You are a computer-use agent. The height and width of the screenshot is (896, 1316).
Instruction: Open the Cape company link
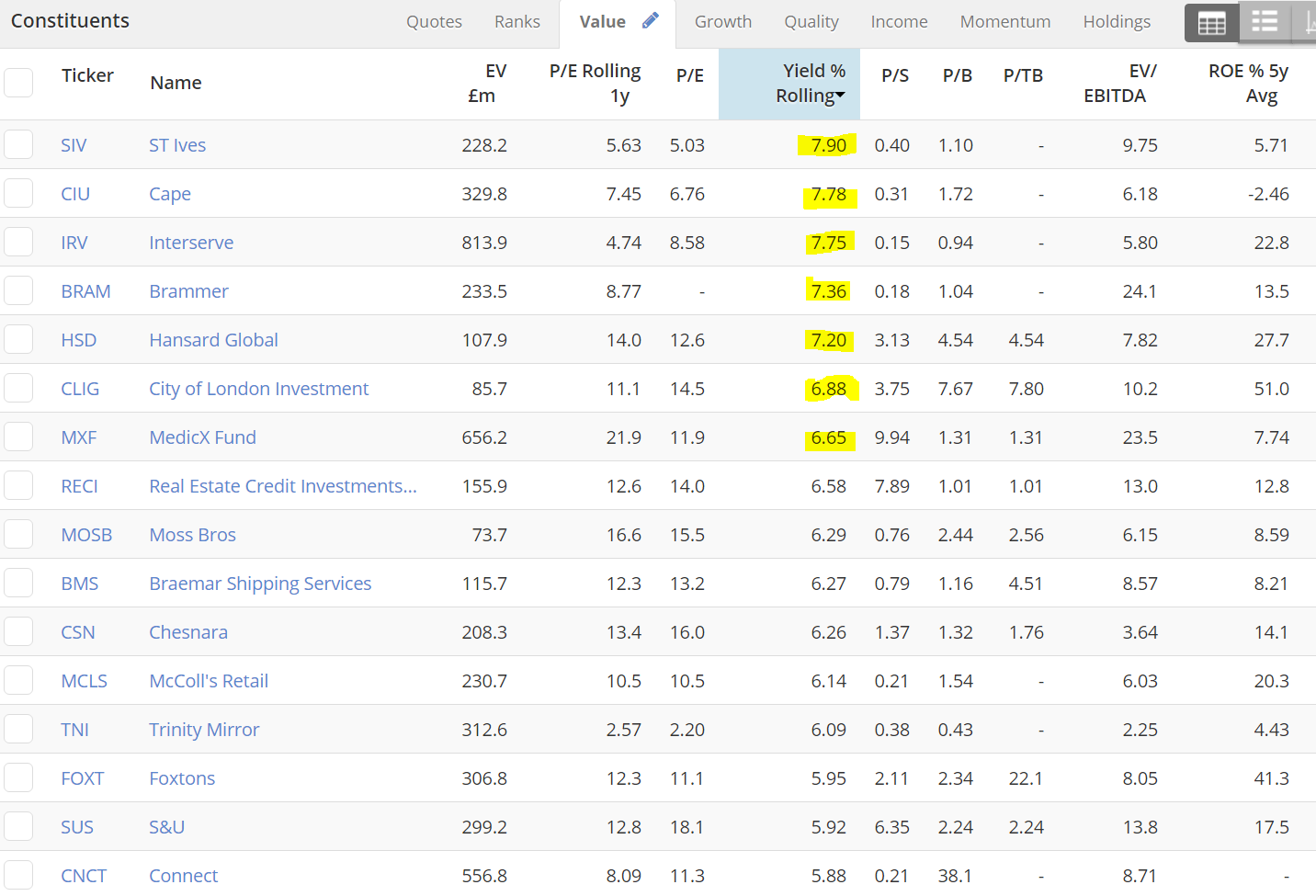(170, 194)
